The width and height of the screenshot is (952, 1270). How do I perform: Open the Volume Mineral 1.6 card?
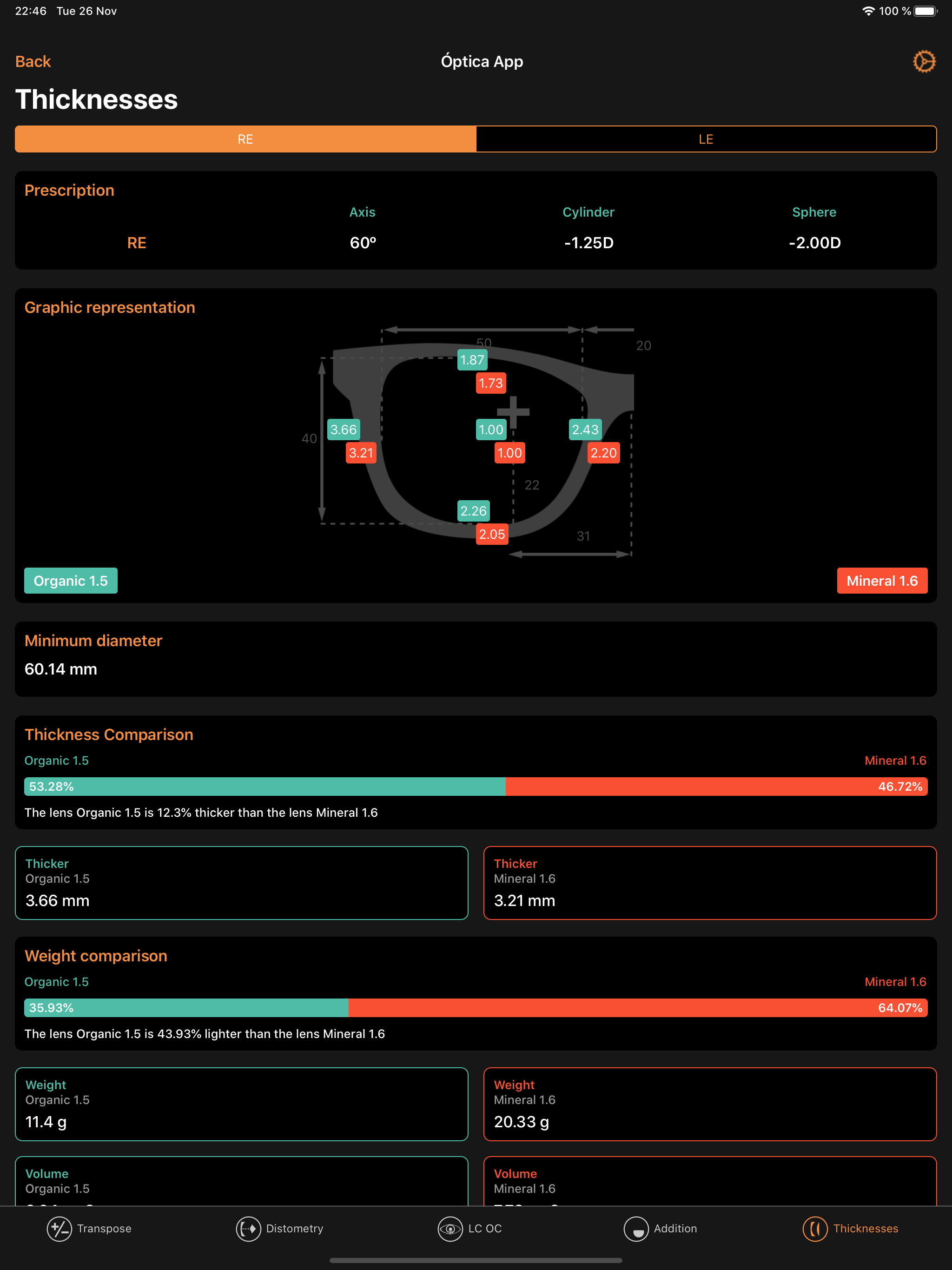coord(710,1181)
